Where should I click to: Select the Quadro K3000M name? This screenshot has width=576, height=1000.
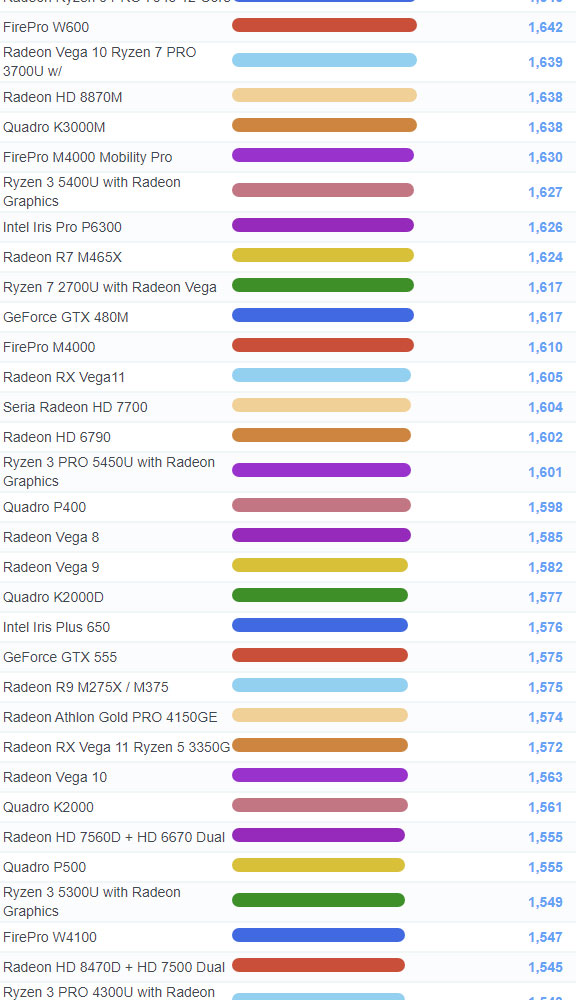(54, 128)
